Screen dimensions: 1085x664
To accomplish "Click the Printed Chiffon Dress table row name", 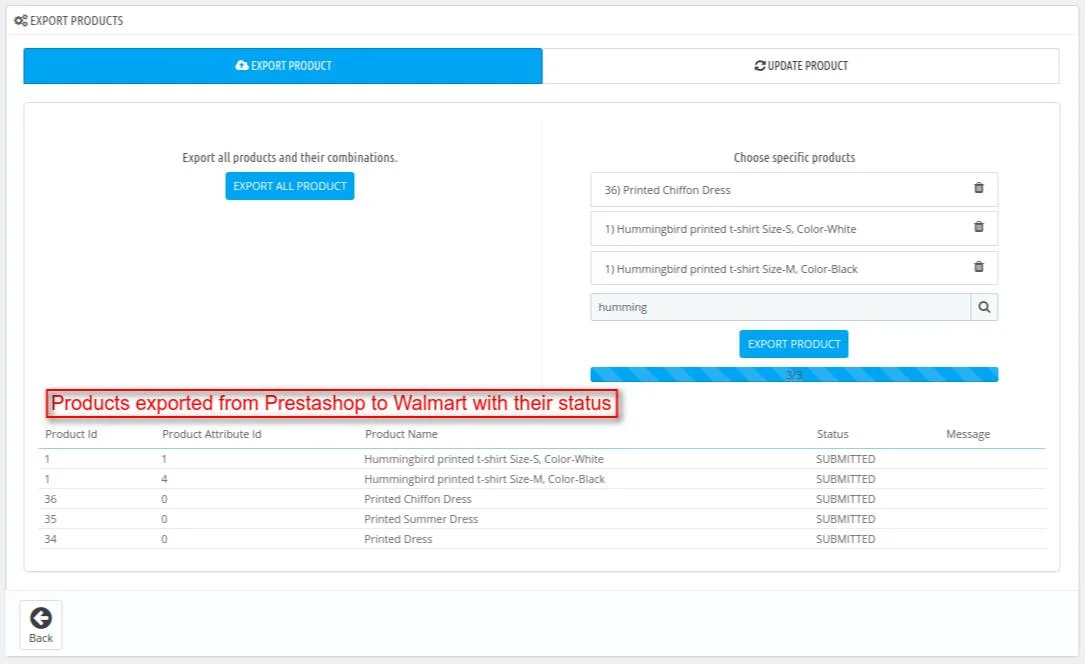I will tap(418, 499).
